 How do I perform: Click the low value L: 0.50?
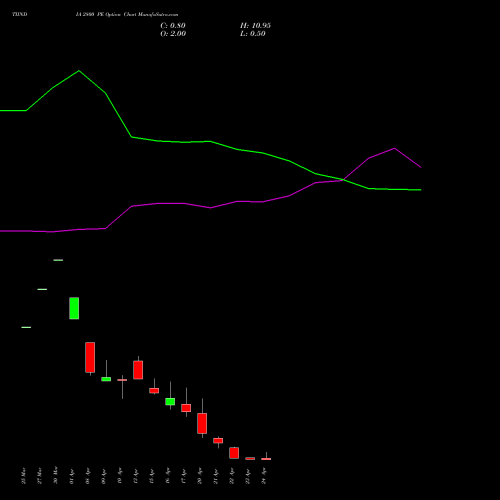point(253,34)
